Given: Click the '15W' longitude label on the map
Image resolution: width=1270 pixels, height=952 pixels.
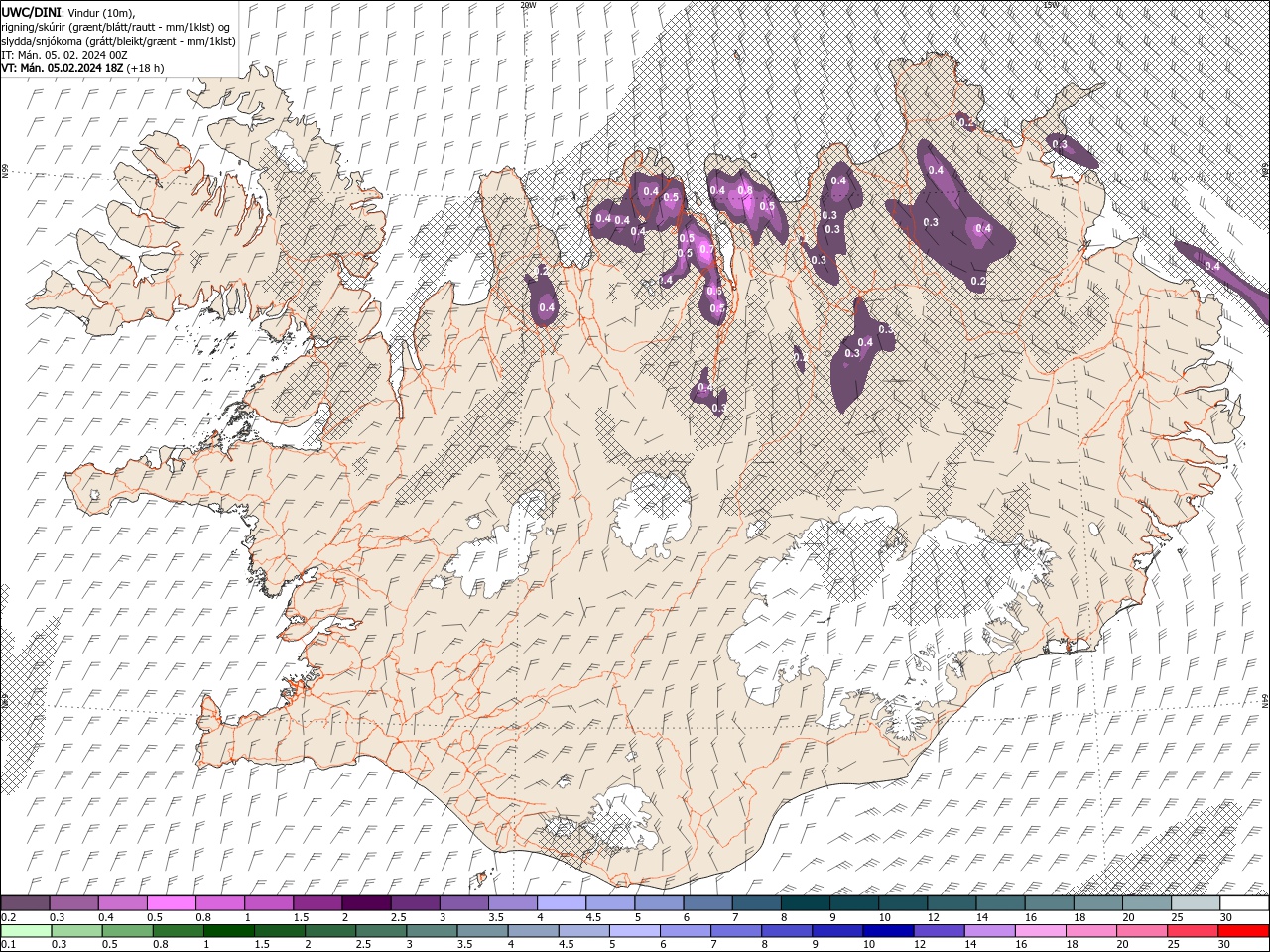Looking at the screenshot, I should coord(1051,5).
